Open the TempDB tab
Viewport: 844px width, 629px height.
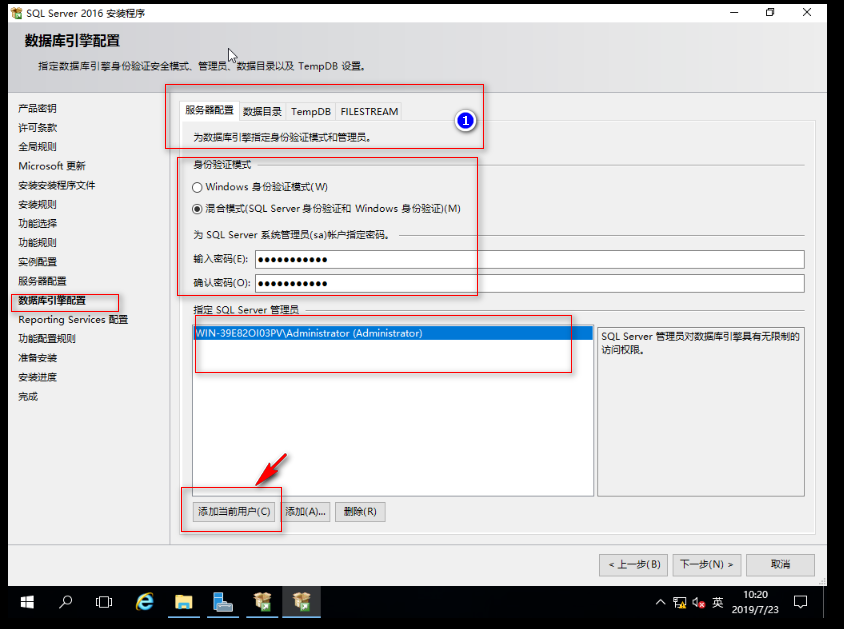click(311, 111)
